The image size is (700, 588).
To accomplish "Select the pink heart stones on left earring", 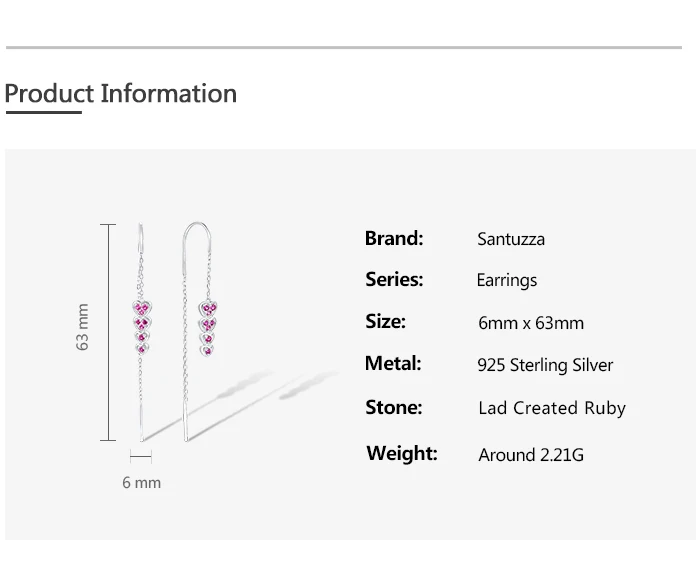I will [142, 322].
